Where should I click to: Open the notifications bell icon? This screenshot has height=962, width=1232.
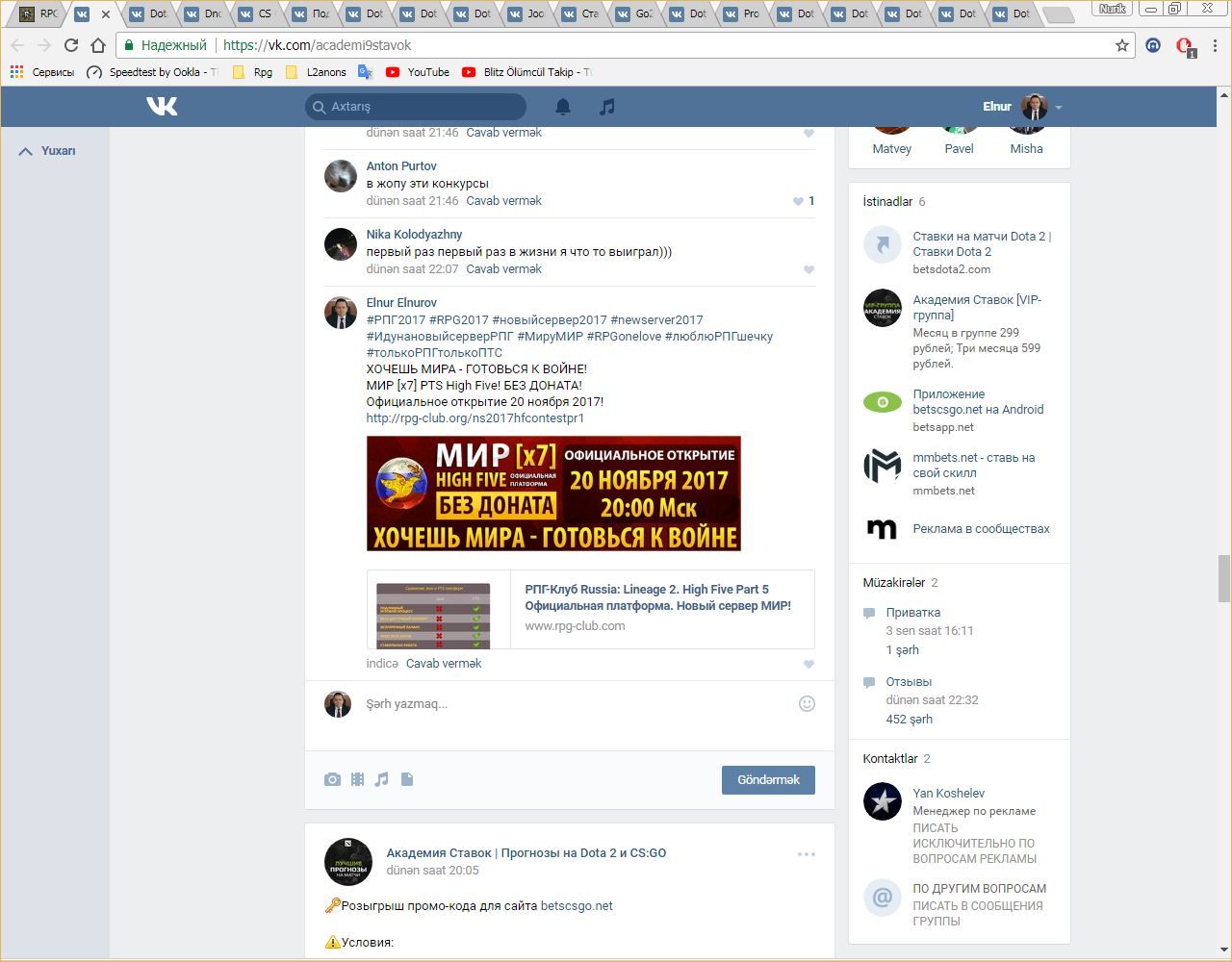(x=563, y=107)
